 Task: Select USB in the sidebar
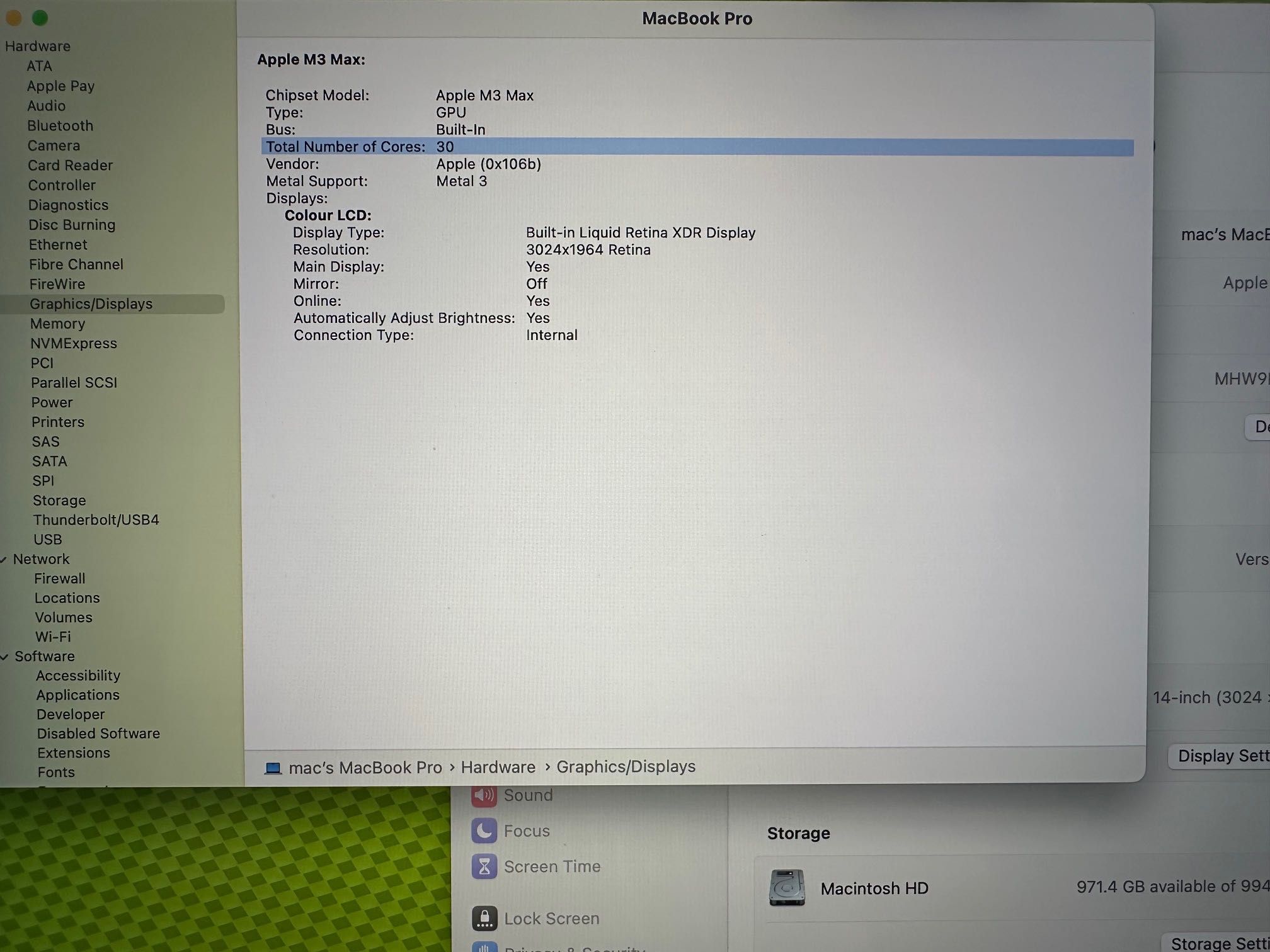(47, 540)
